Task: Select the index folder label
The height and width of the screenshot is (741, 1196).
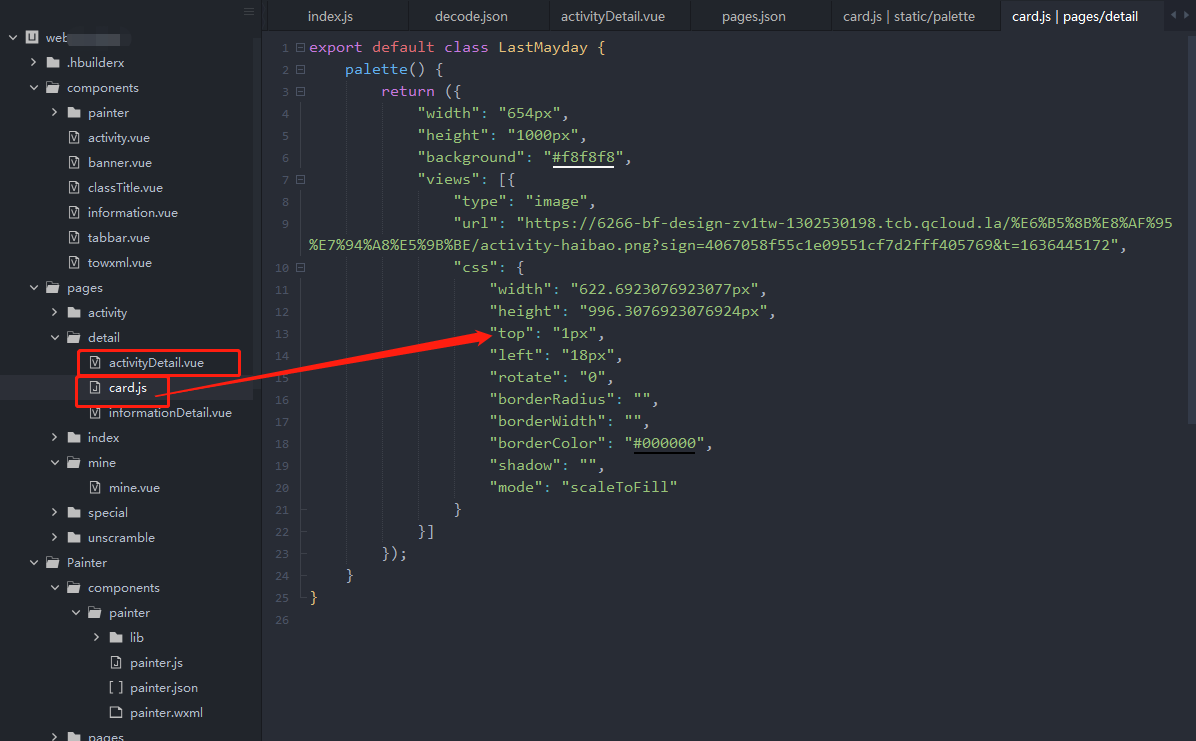Action: (103, 437)
